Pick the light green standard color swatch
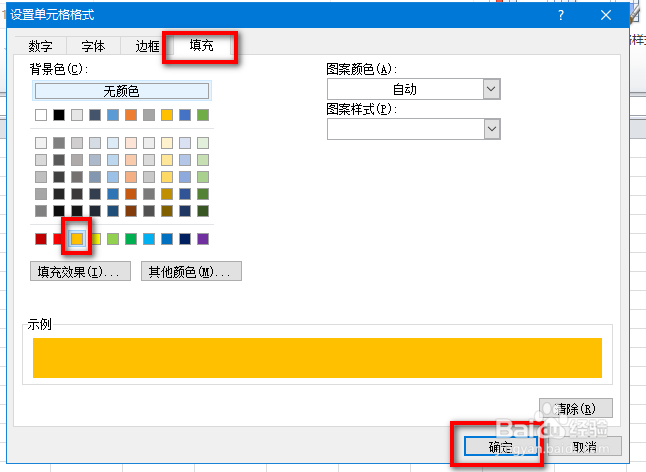 click(x=113, y=239)
